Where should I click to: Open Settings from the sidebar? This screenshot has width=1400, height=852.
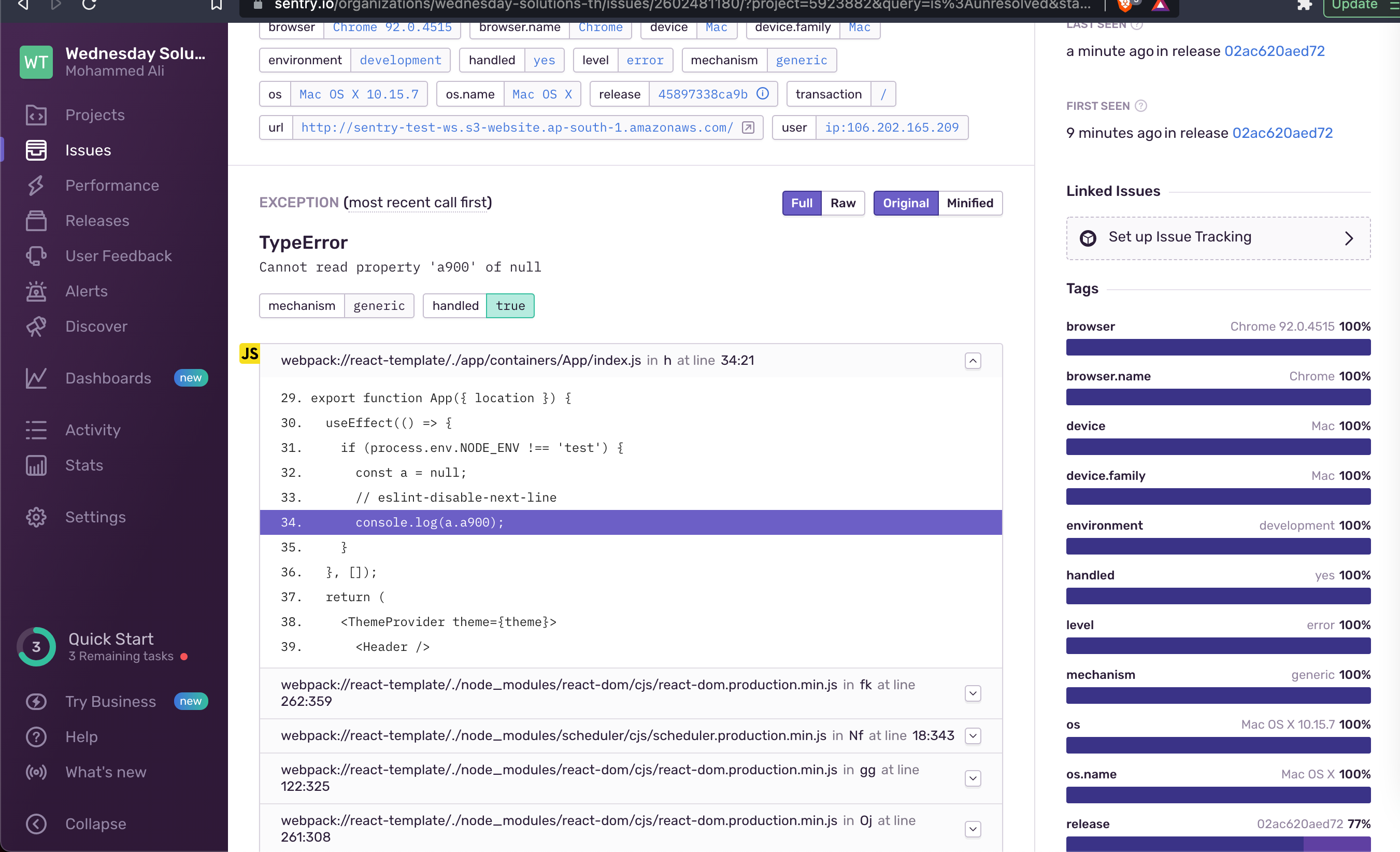pos(95,517)
